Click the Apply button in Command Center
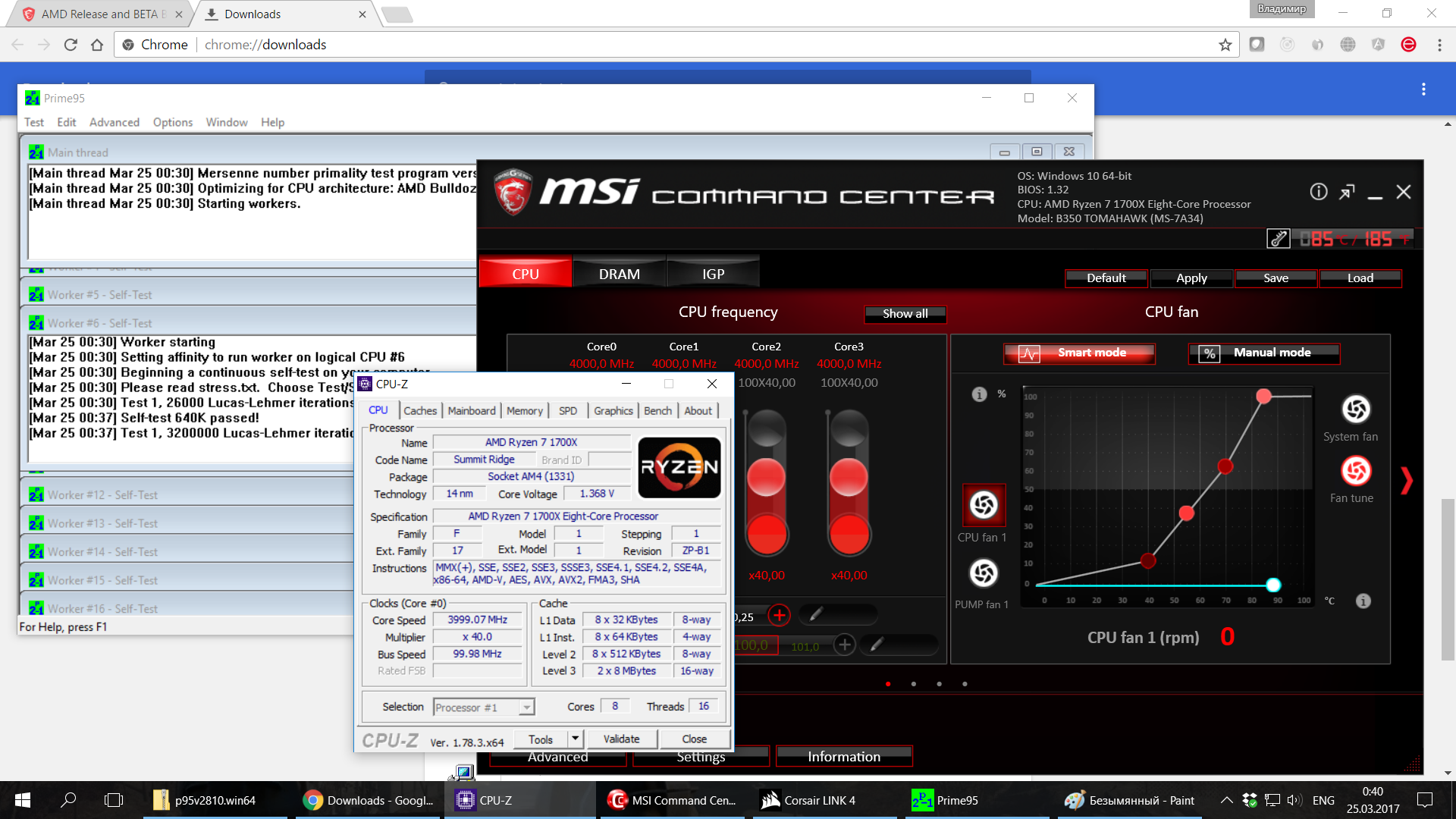The height and width of the screenshot is (819, 1456). click(x=1191, y=278)
